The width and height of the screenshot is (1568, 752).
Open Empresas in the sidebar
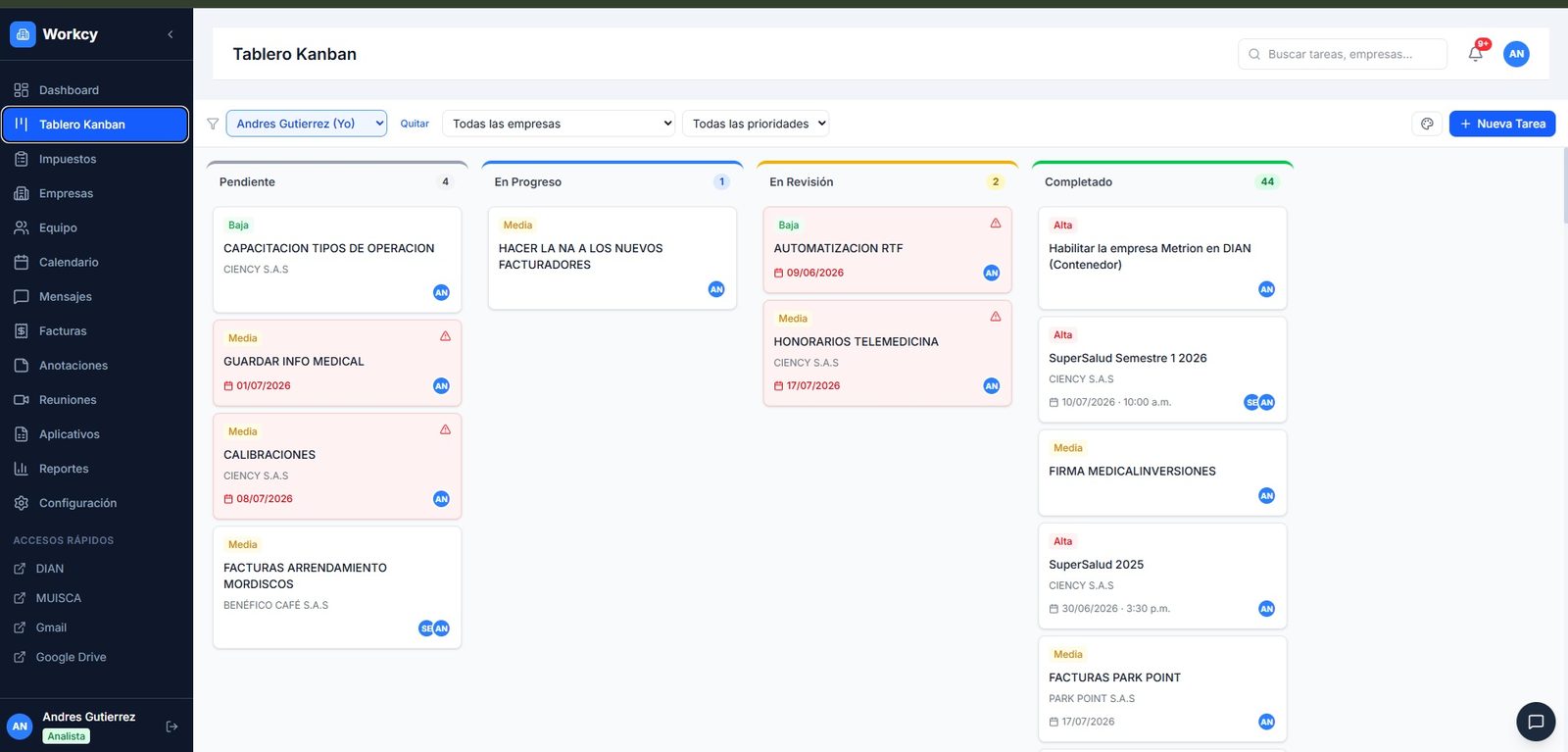(95, 193)
